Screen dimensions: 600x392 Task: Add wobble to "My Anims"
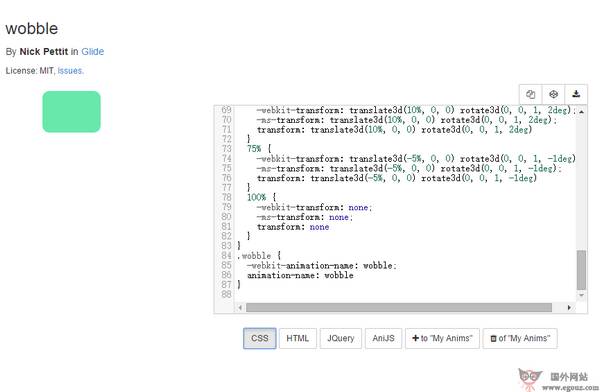coord(442,338)
